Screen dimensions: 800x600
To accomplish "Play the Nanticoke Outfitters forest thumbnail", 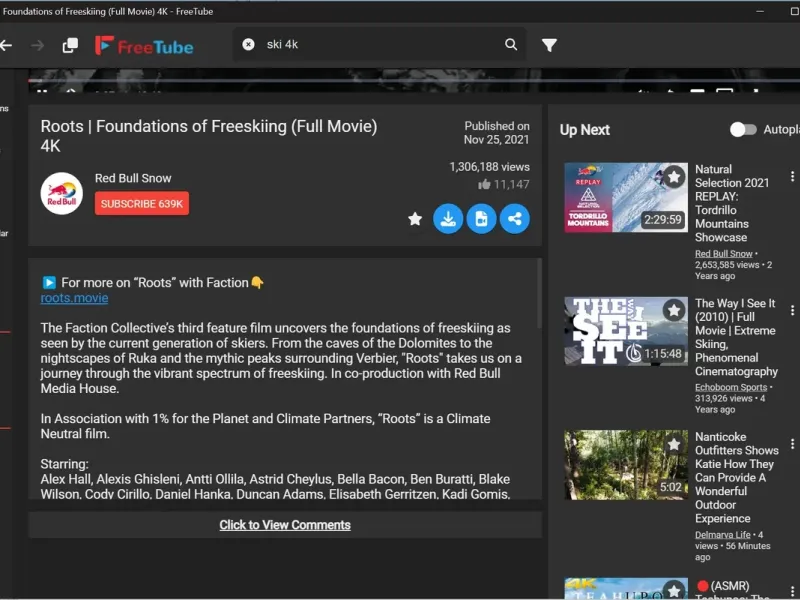I will (626, 465).
